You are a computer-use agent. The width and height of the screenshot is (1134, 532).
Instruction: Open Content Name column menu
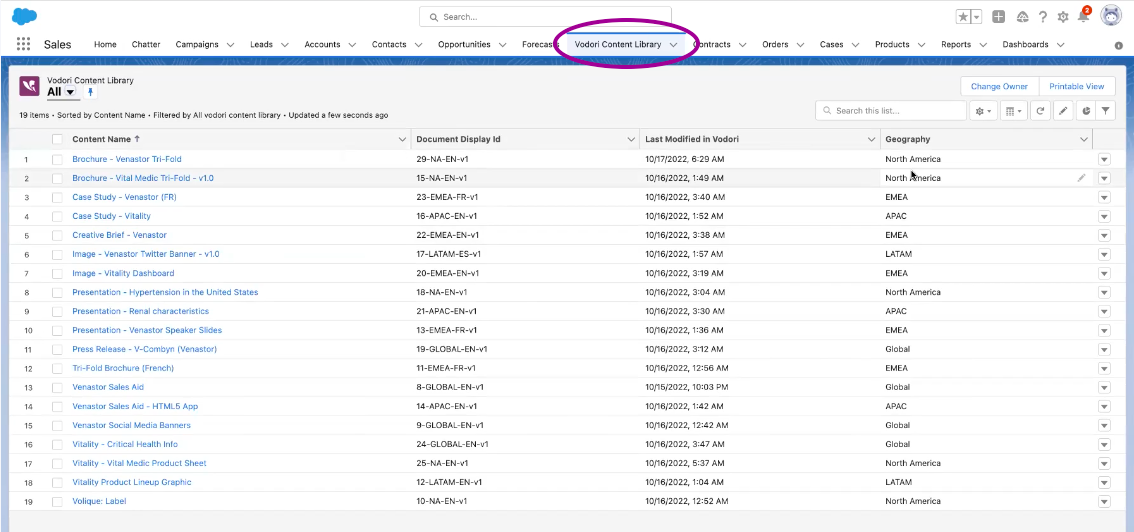[403, 139]
